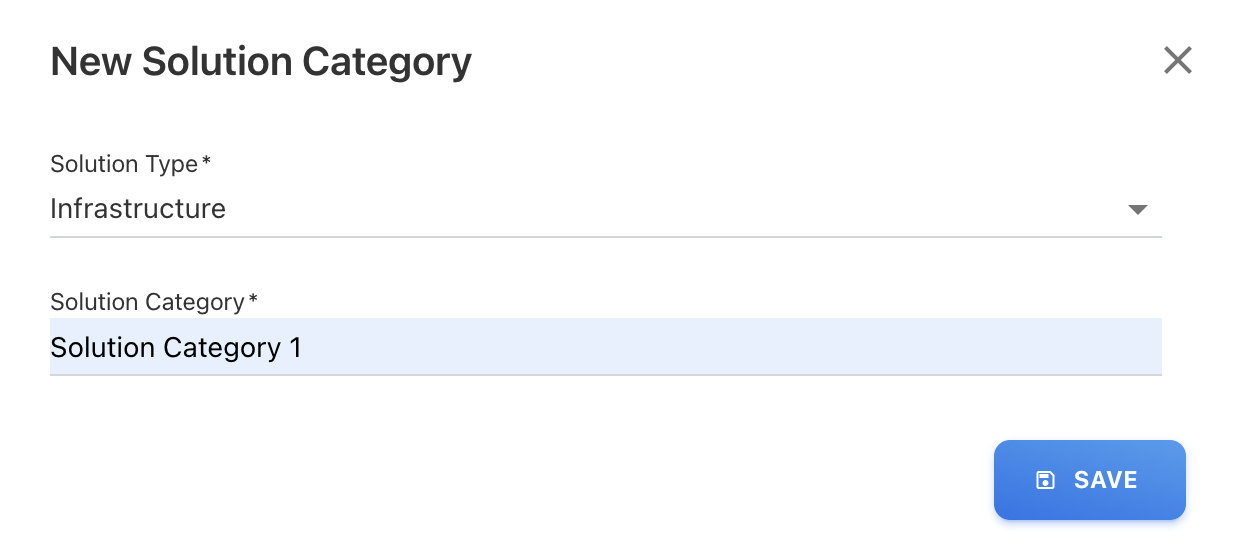The width and height of the screenshot is (1236, 552).
Task: Expand the Solution Type dropdown arrow
Action: coord(1137,210)
